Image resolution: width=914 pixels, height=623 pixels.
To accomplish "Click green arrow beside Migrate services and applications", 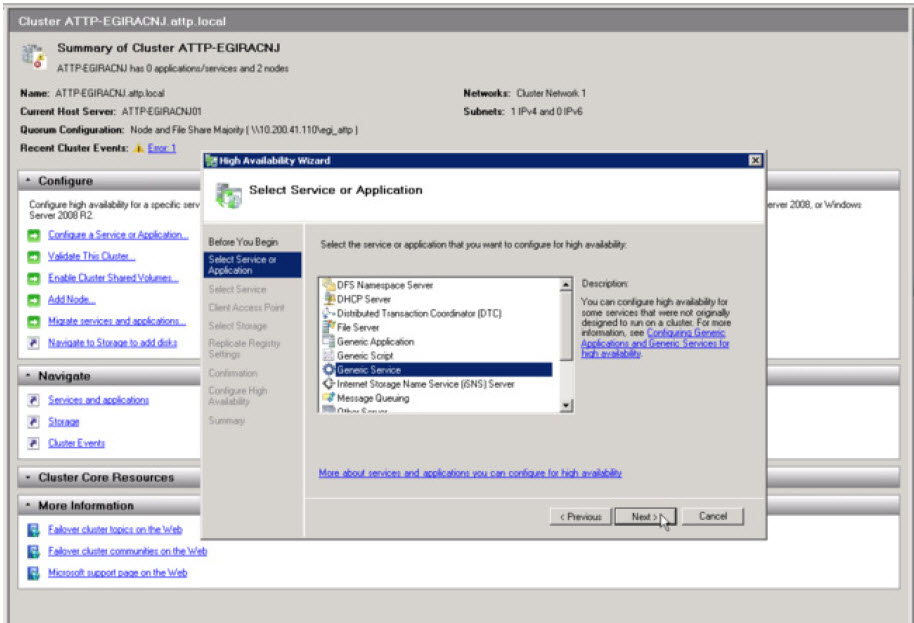I will pos(34,321).
